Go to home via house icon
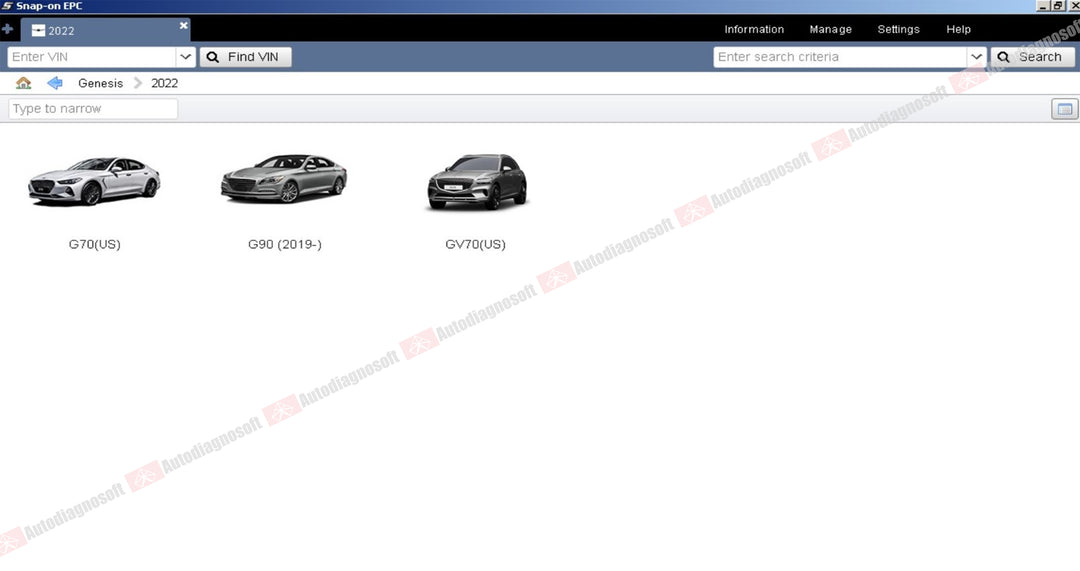The image size is (1080, 571). 23,83
